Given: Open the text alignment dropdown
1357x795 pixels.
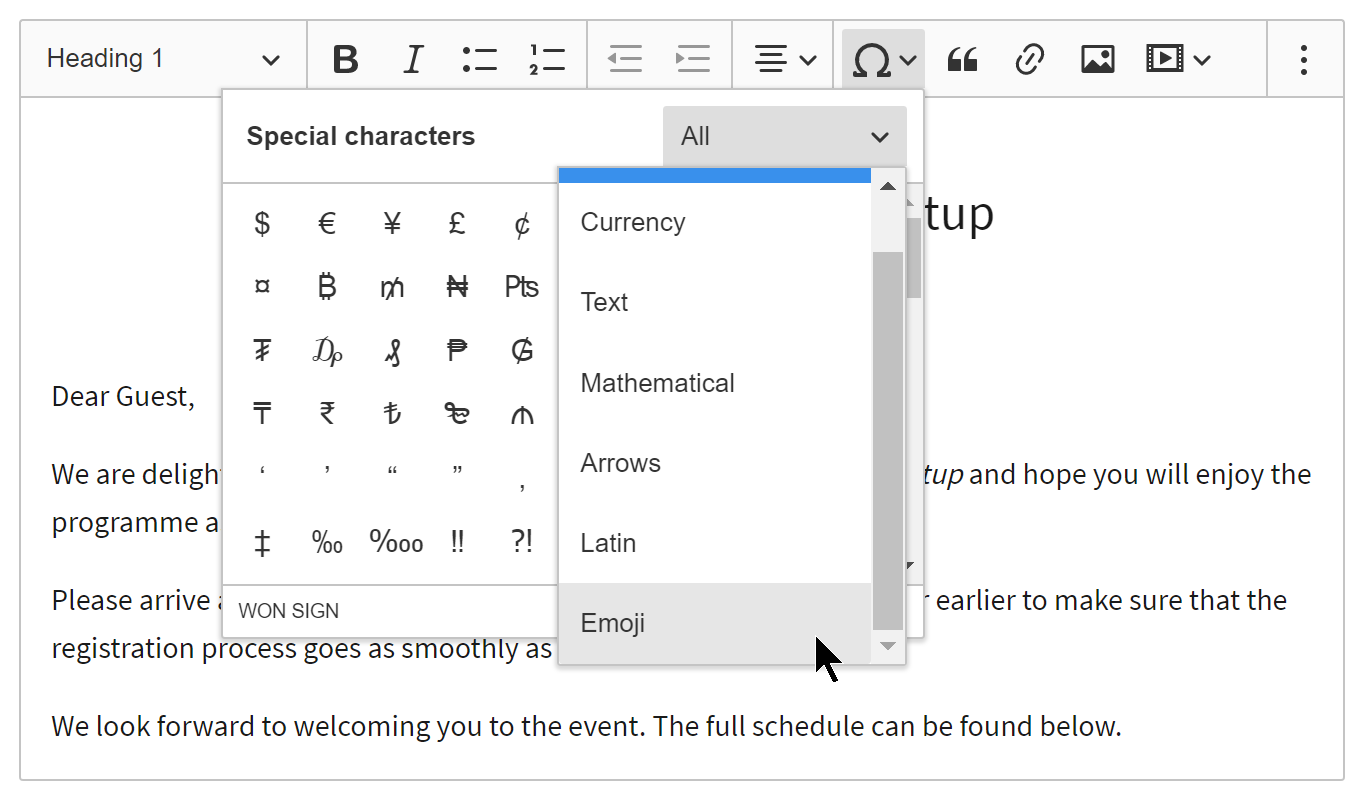Looking at the screenshot, I should coord(785,59).
